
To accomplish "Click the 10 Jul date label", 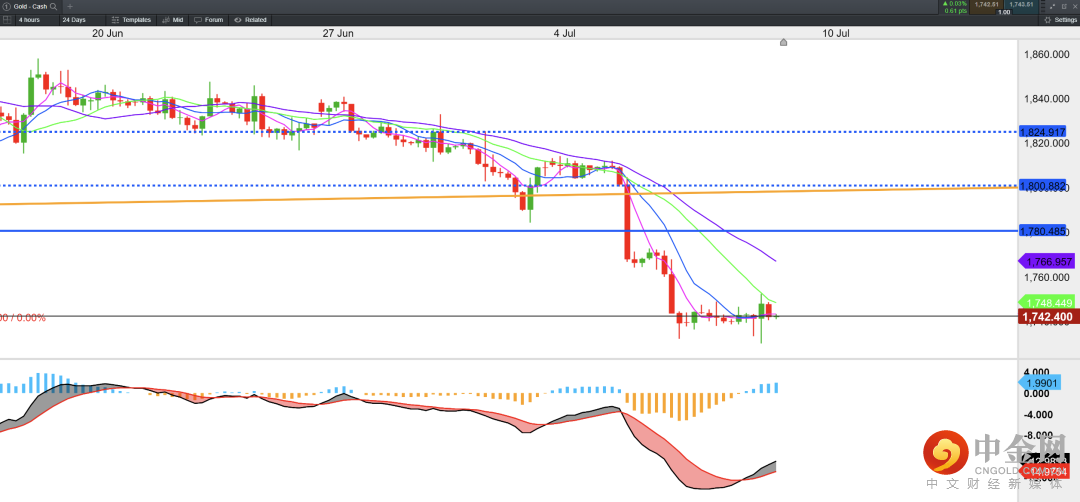I will [835, 33].
